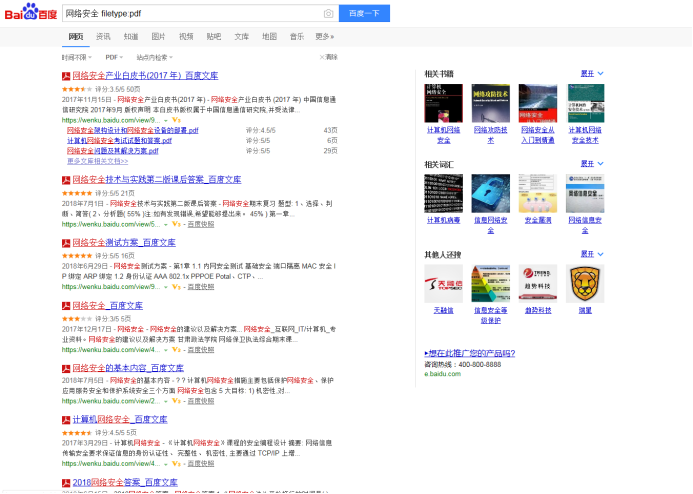The image size is (693, 494).
Task: Click PDF icon beside 网络安全产业白皮书 result
Action: click(66, 76)
